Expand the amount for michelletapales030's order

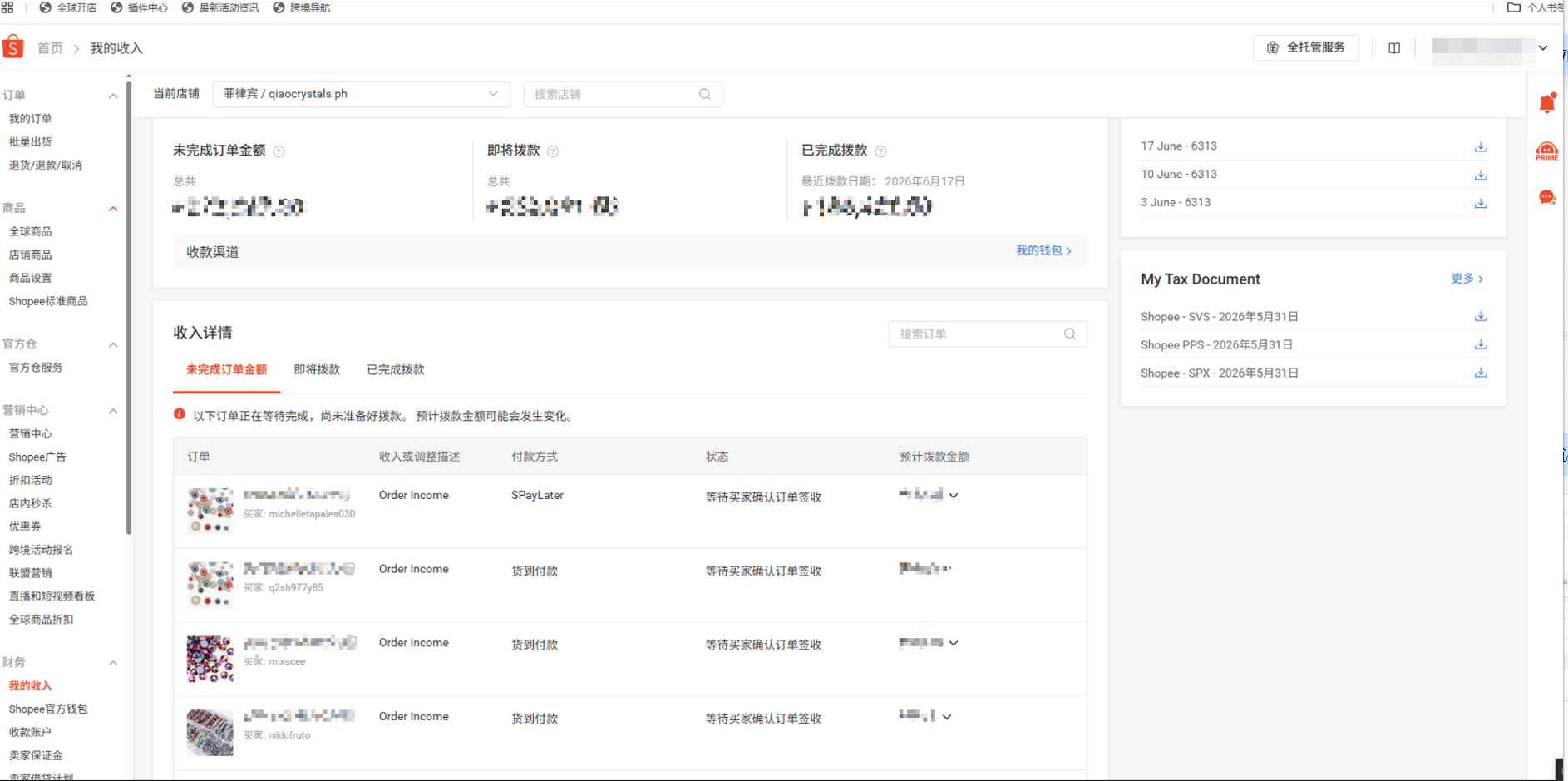click(954, 496)
